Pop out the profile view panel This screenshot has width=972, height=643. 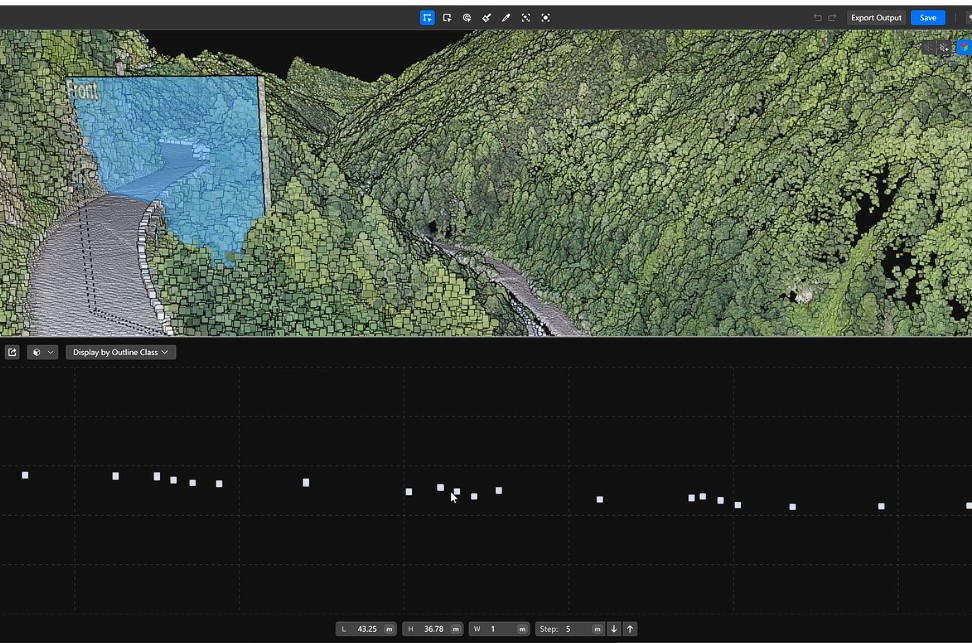coord(12,352)
